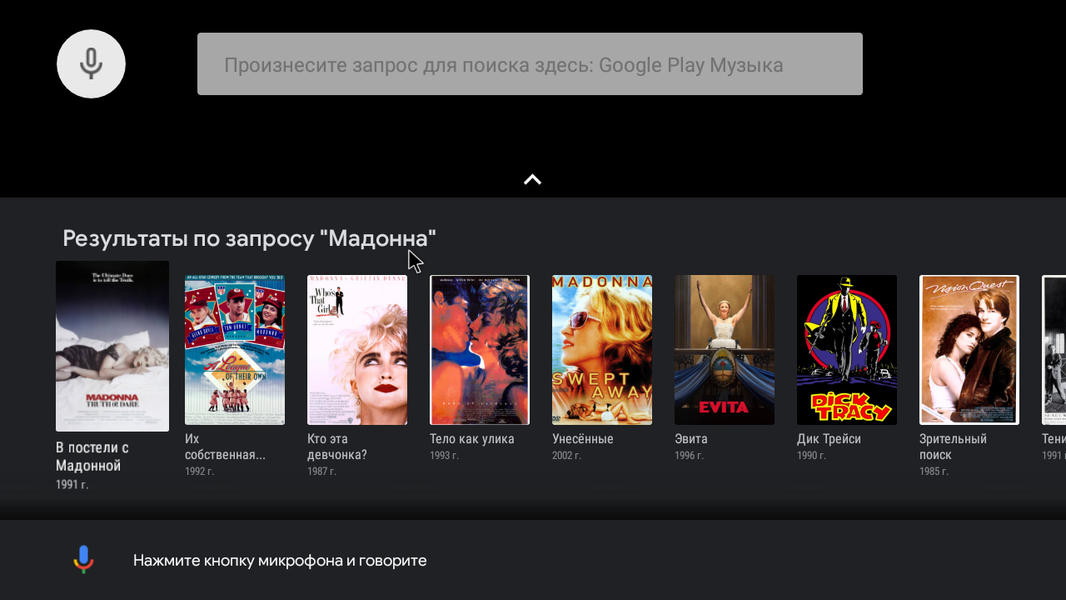Viewport: 1066px width, 600px height.
Task: Click the round microphone voice search button
Action: click(x=91, y=64)
